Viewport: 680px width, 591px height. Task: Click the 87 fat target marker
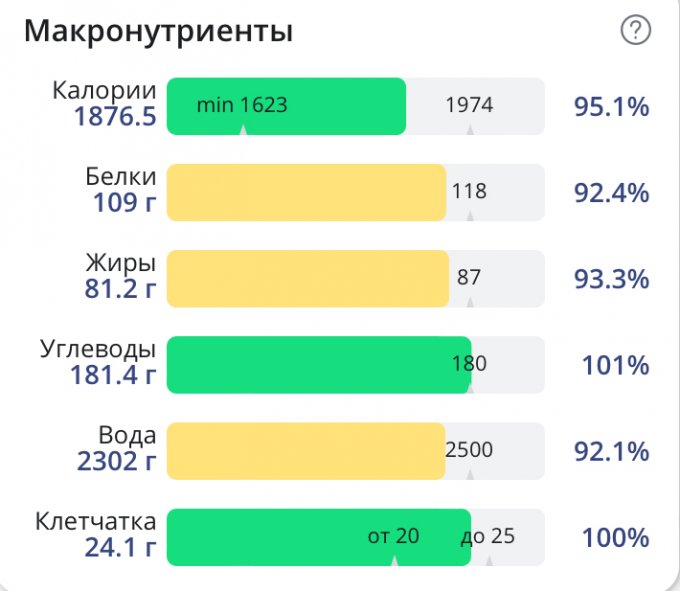point(469,277)
